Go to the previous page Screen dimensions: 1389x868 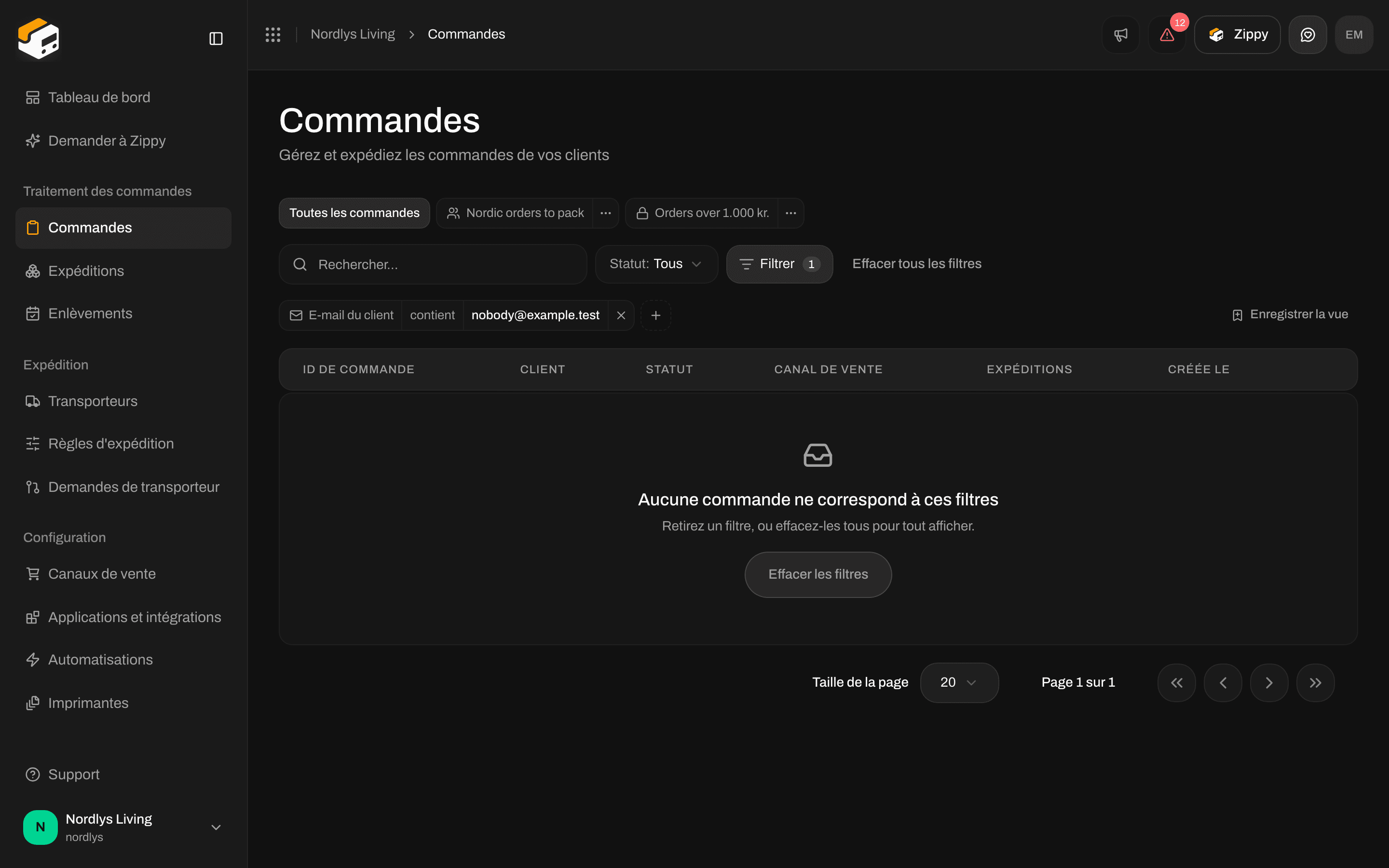click(x=1223, y=682)
